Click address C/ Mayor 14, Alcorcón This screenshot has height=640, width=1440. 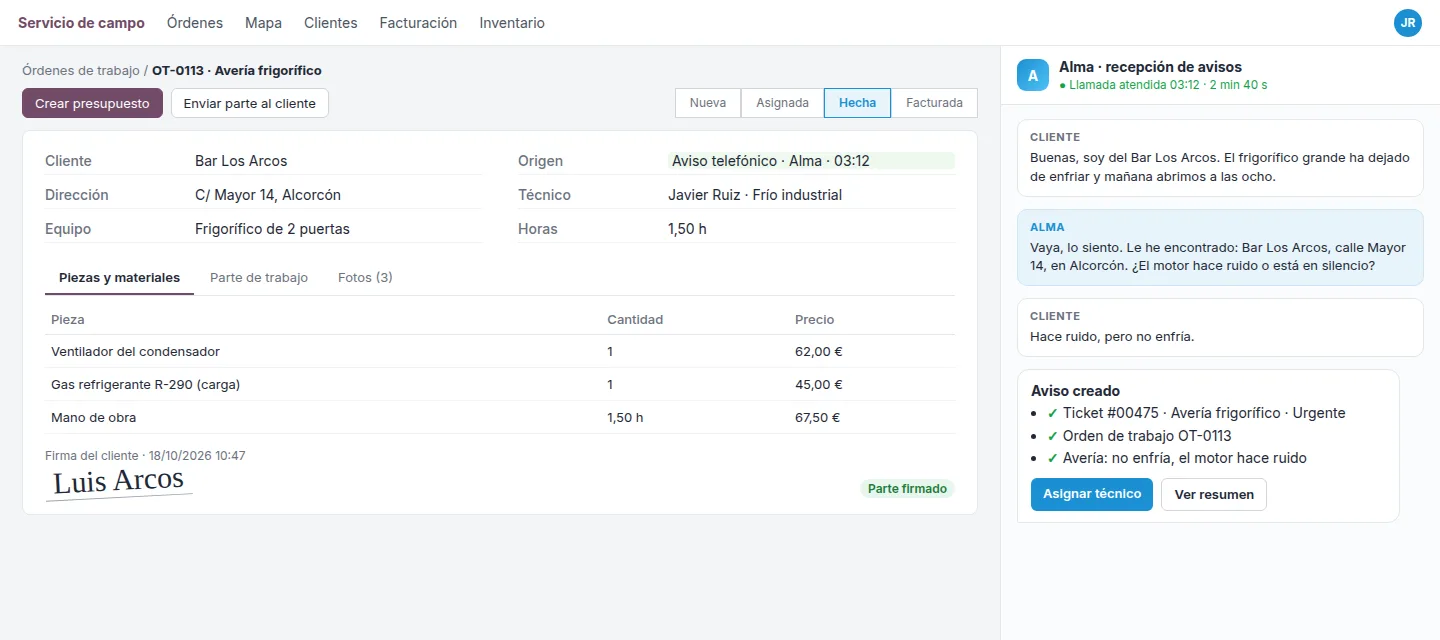tap(268, 195)
